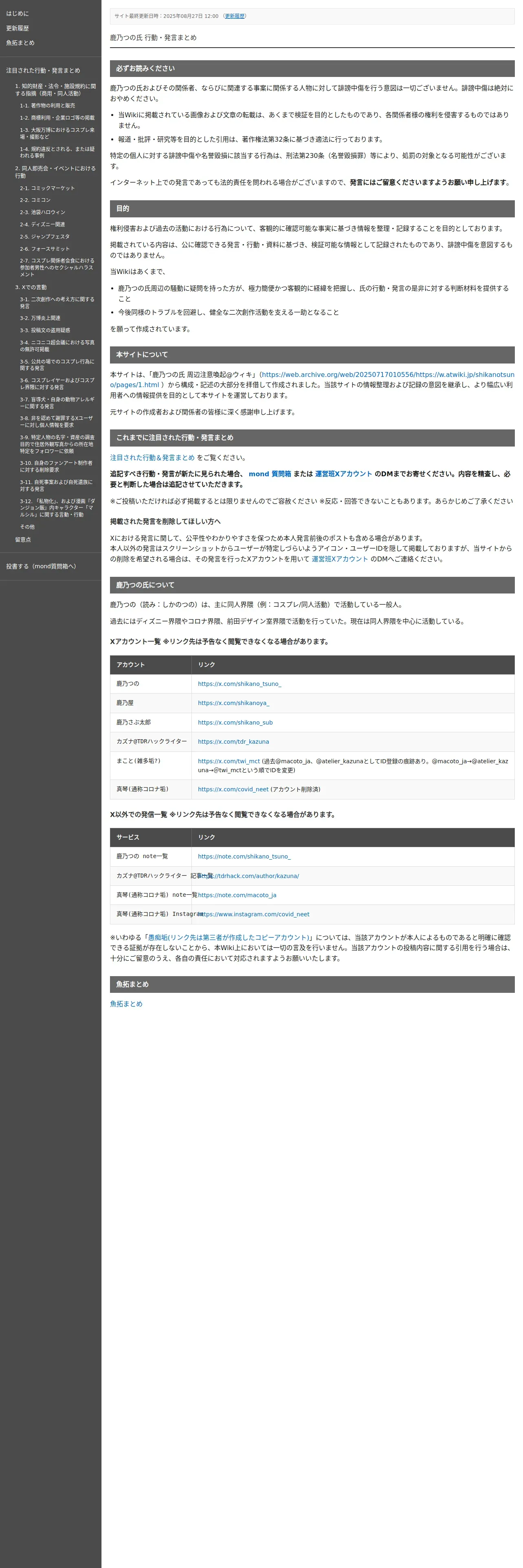523x1568 pixels.
Task: Open 3-12. 「私物化」、マルシル entry
Action: click(57, 508)
